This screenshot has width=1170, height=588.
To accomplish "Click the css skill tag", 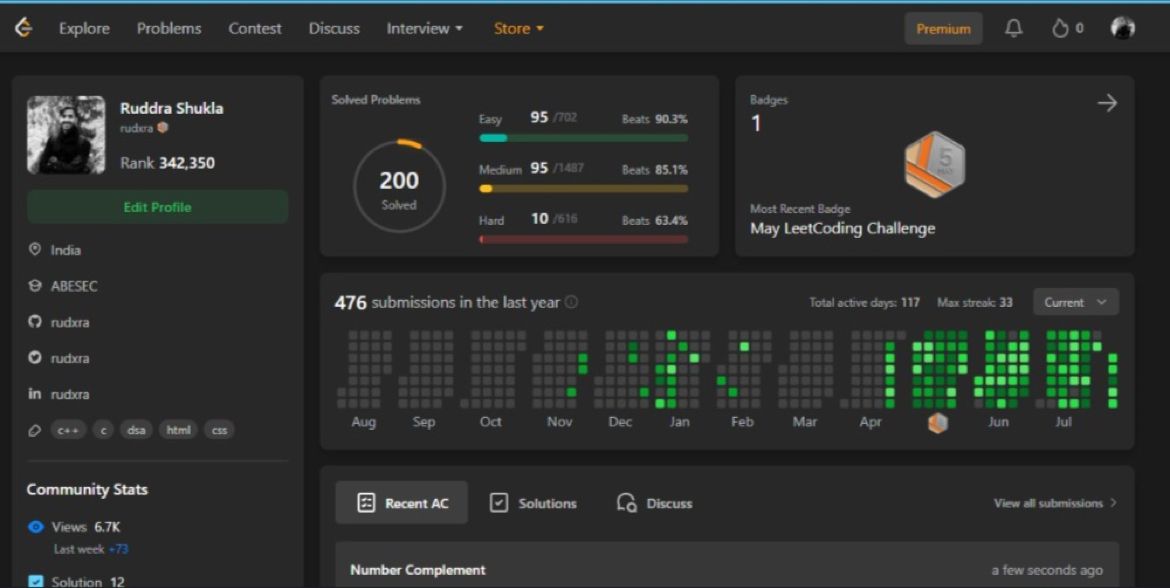I will point(219,430).
